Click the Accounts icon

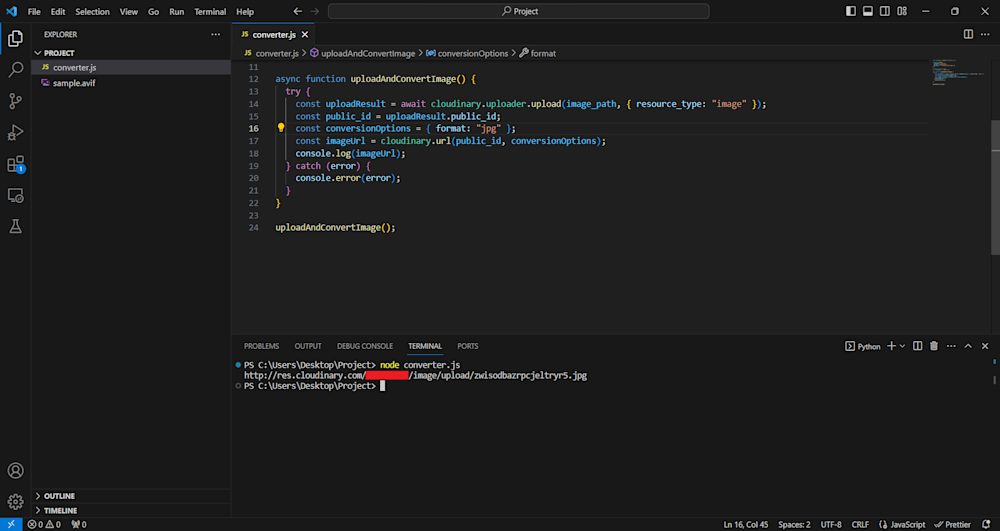[x=15, y=470]
